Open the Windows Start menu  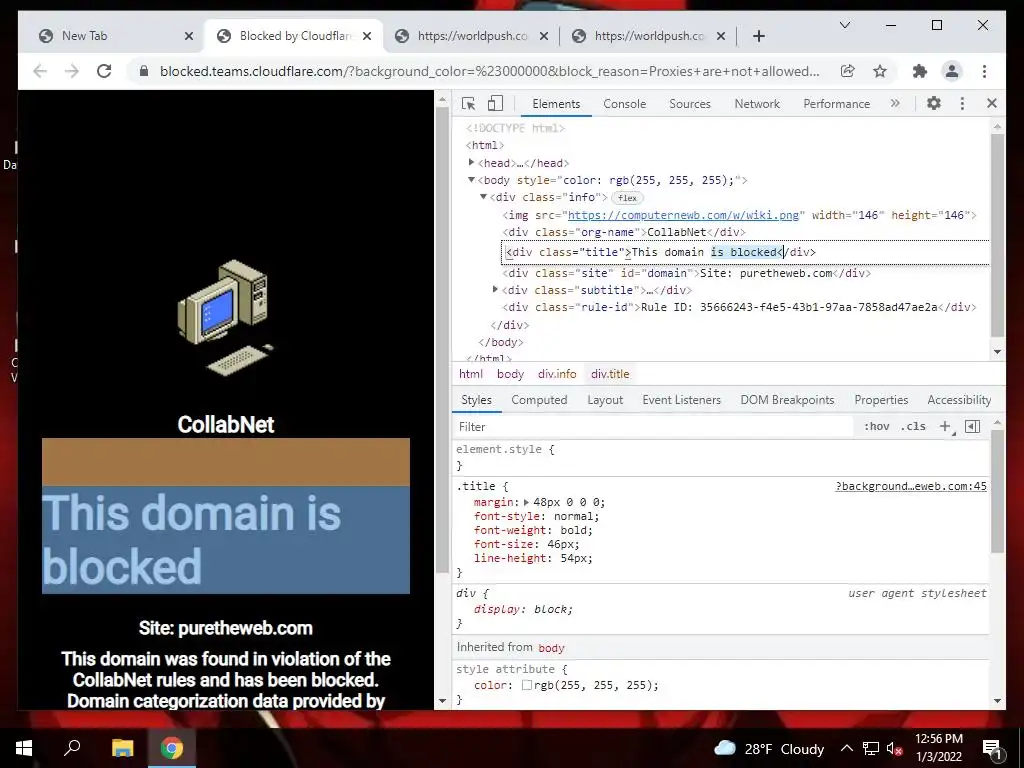24,748
